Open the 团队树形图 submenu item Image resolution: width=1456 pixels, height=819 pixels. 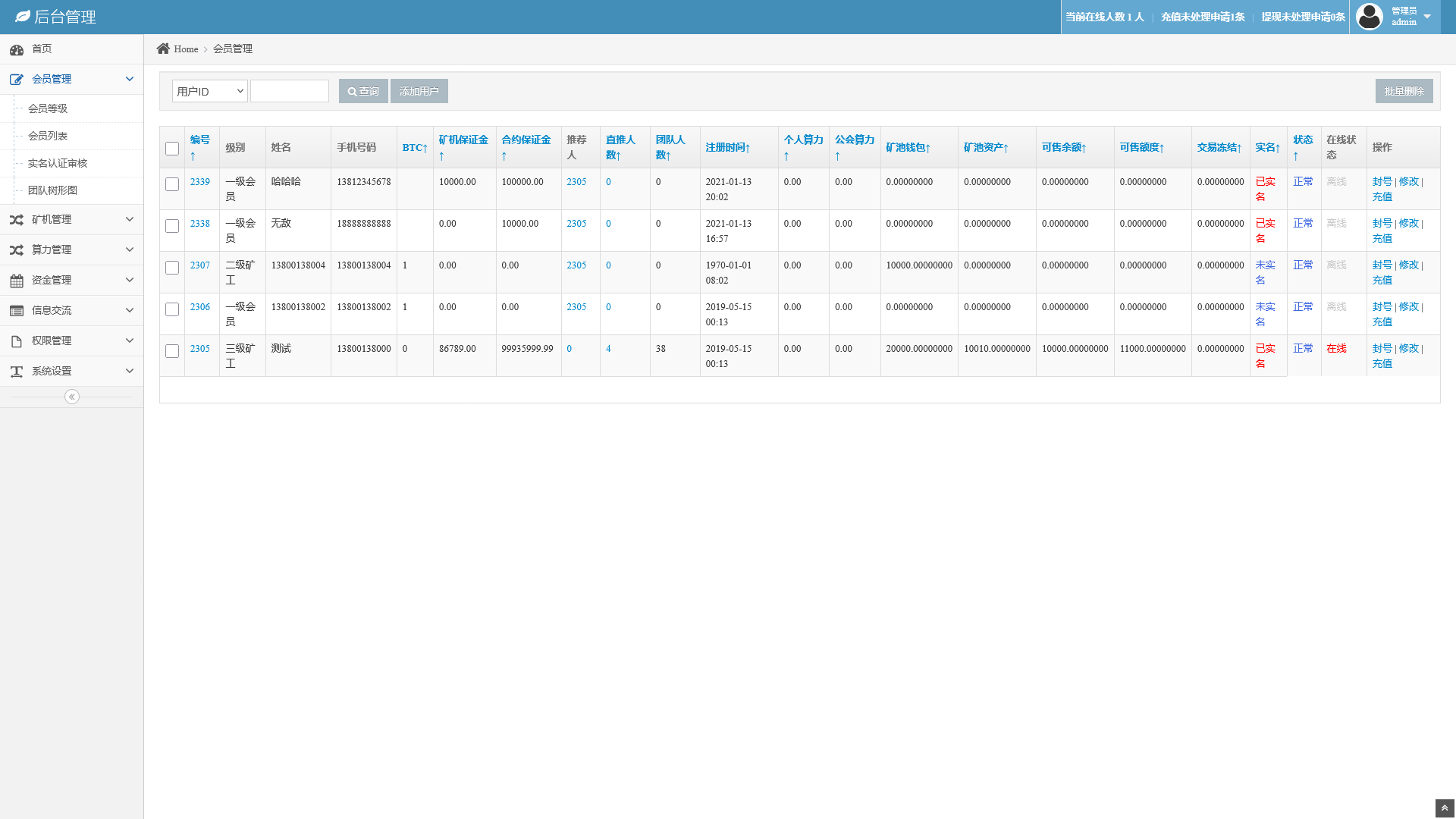tap(52, 190)
